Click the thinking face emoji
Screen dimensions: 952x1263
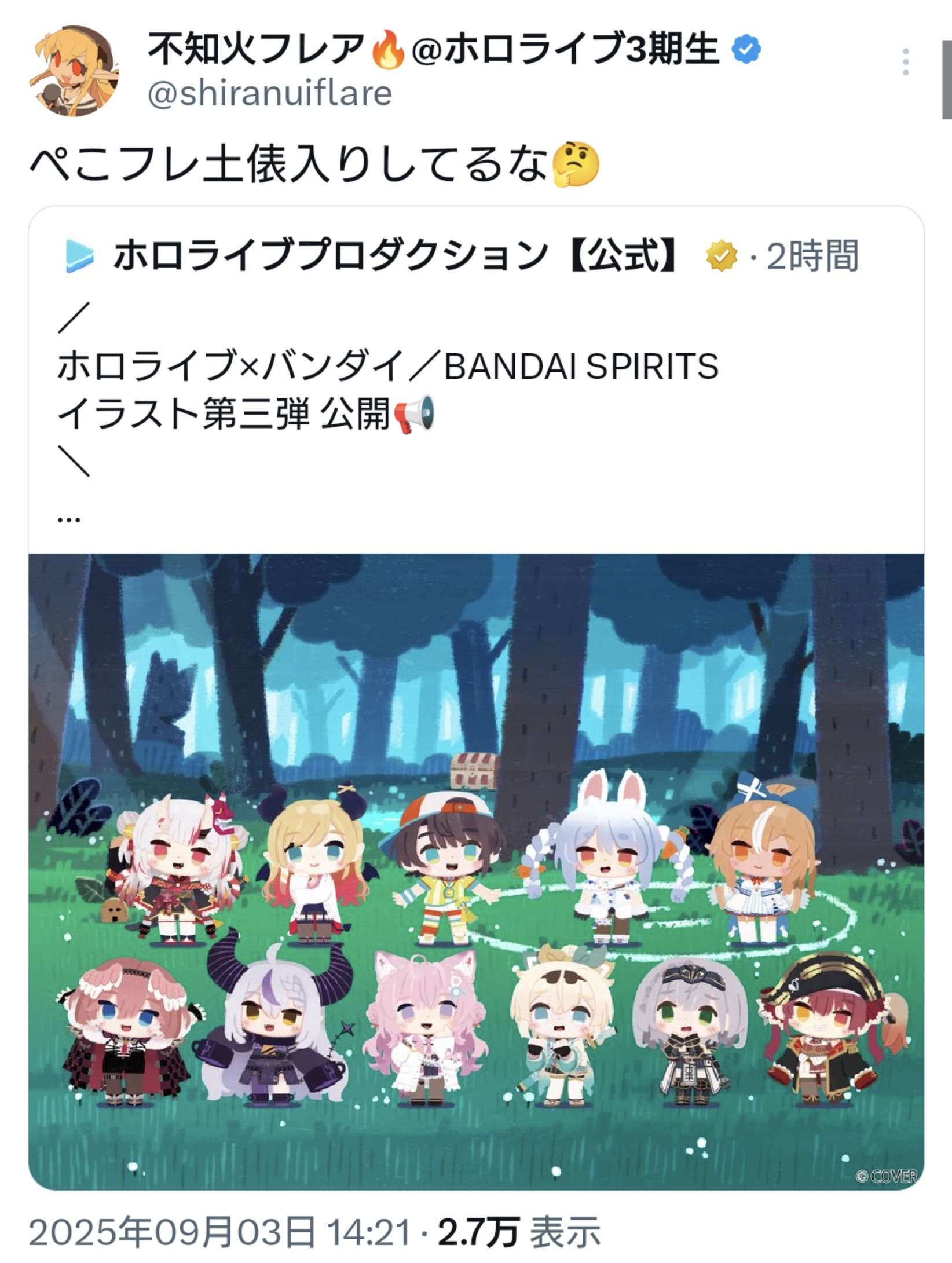576,165
